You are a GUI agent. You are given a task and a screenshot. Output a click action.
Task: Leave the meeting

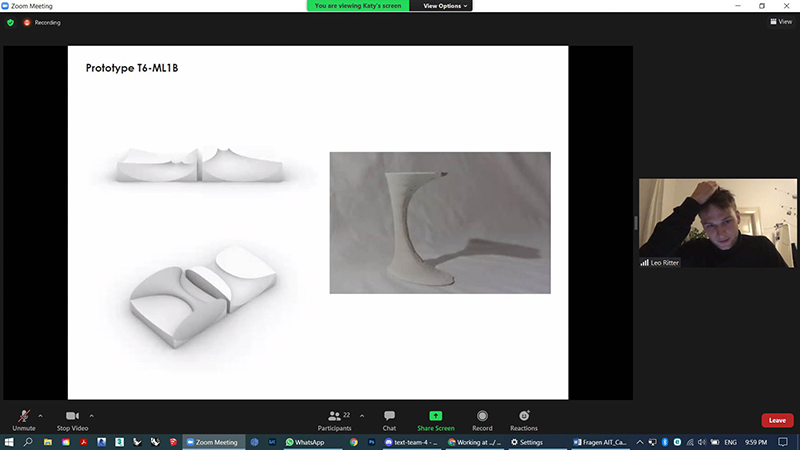777,420
